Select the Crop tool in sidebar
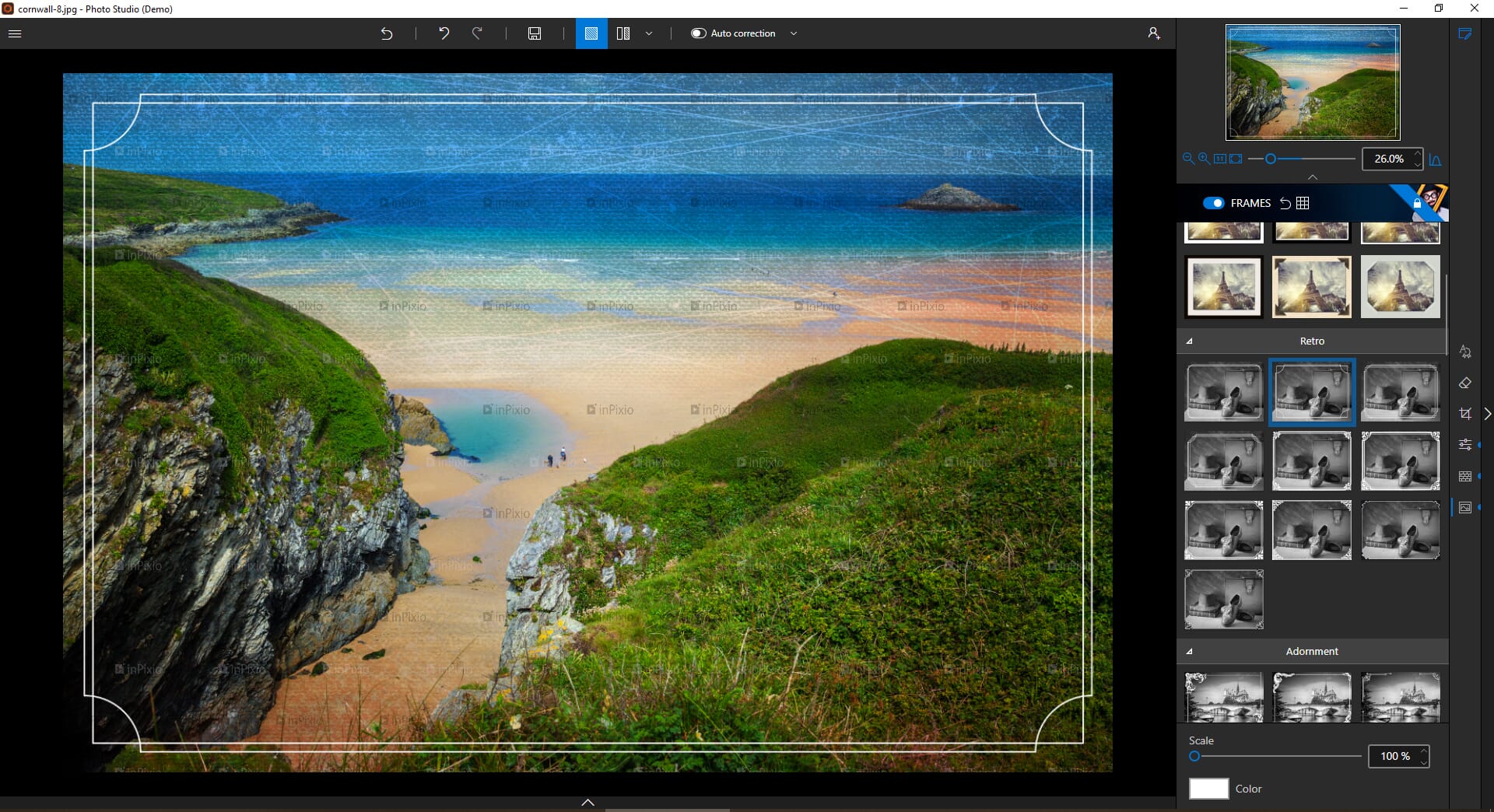 1465,414
